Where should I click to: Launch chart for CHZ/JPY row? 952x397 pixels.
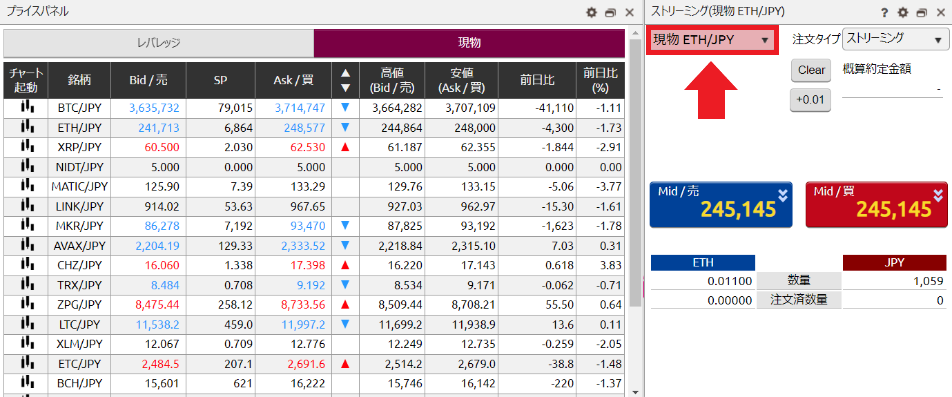click(x=26, y=265)
